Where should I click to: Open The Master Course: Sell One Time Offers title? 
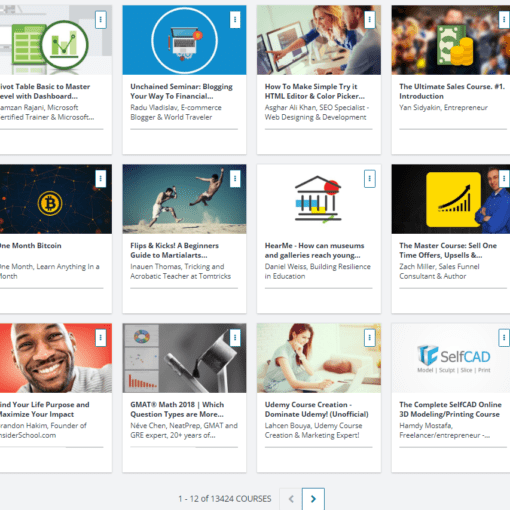pos(448,250)
